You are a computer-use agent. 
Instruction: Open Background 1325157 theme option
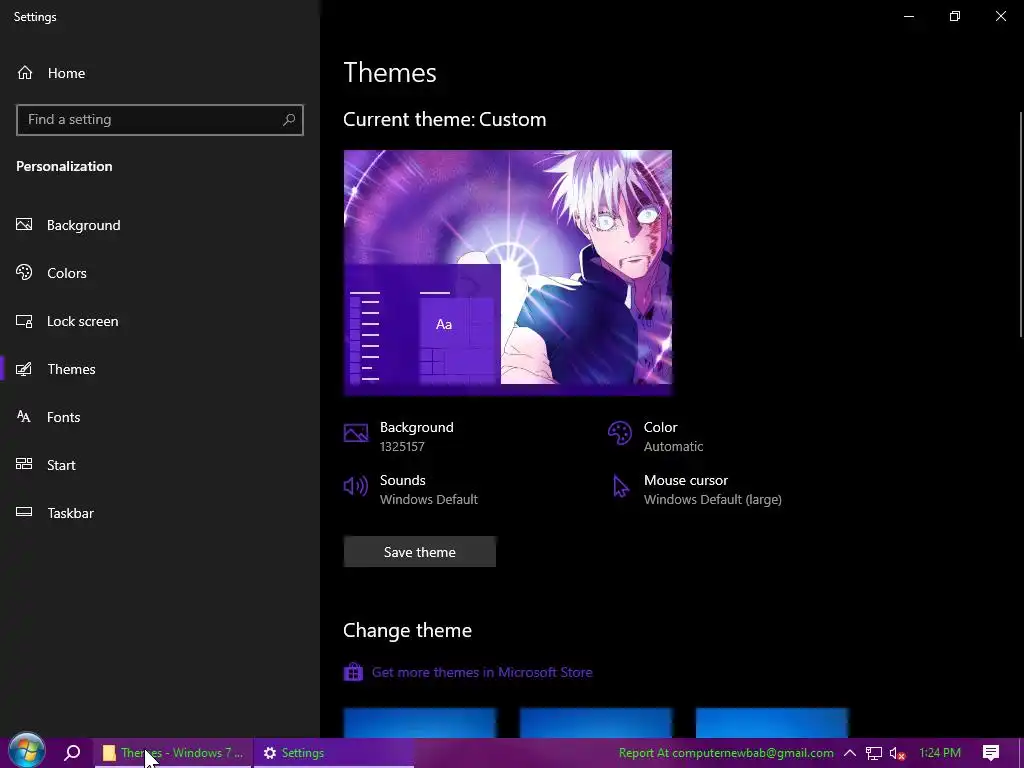(417, 436)
